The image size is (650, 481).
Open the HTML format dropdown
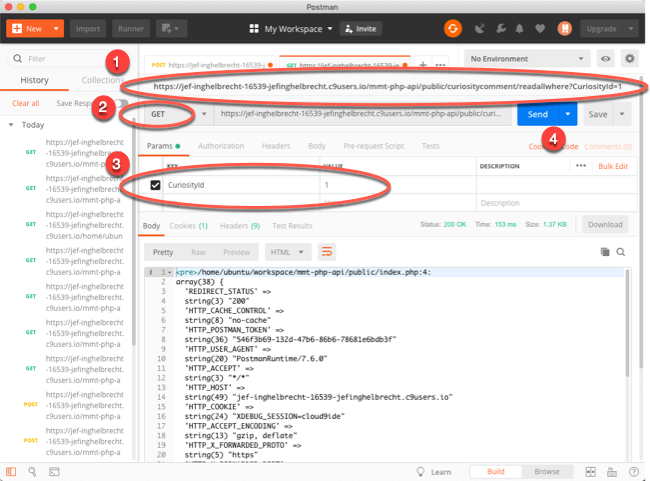[x=288, y=252]
